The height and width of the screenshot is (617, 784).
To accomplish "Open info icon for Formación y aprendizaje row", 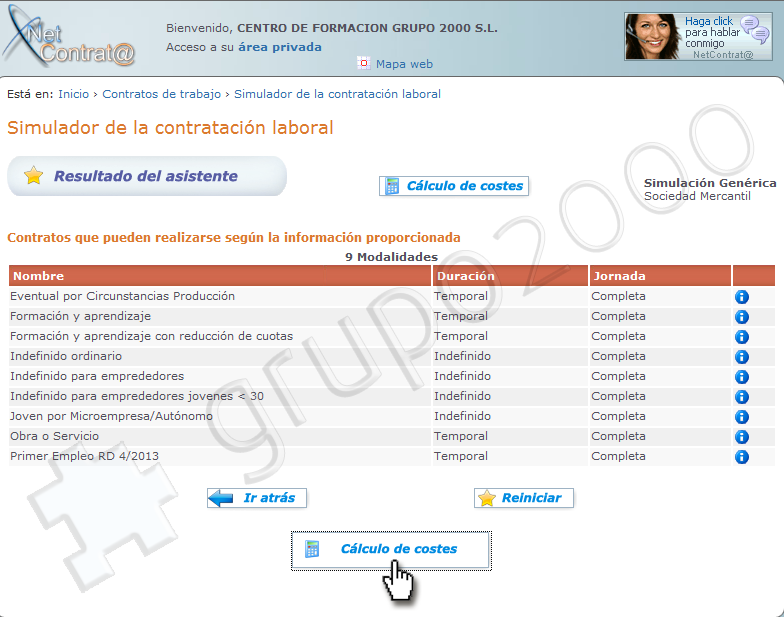I will [x=742, y=316].
